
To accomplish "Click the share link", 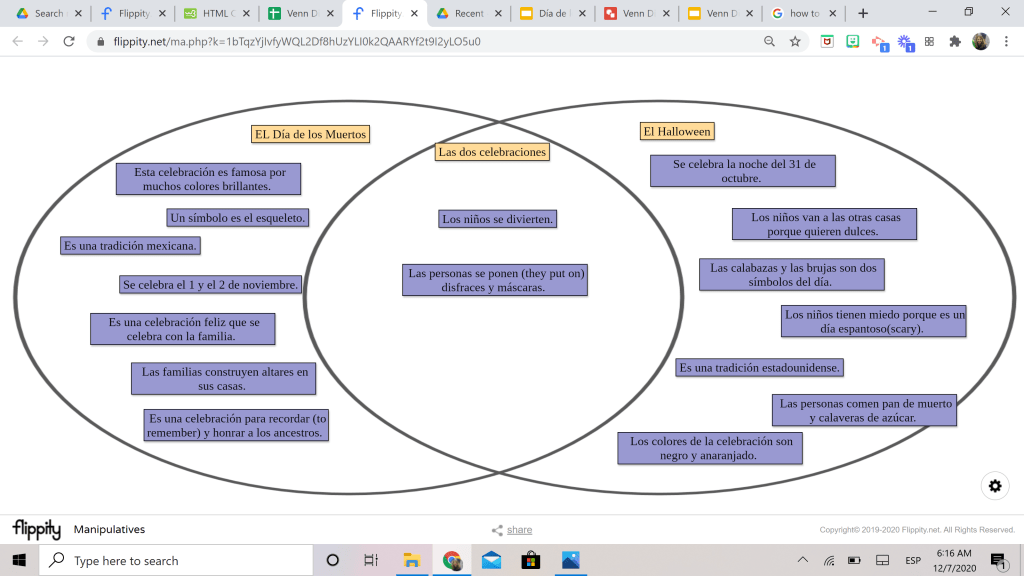I will (x=519, y=530).
